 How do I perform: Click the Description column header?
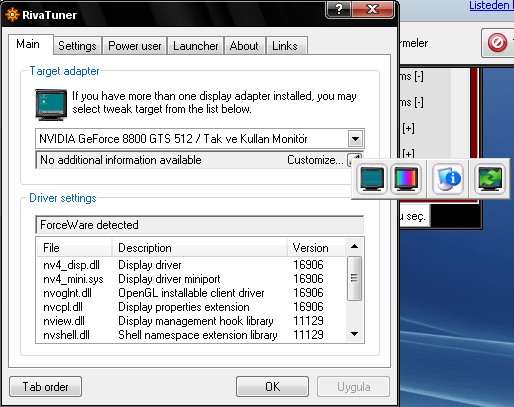(199, 248)
